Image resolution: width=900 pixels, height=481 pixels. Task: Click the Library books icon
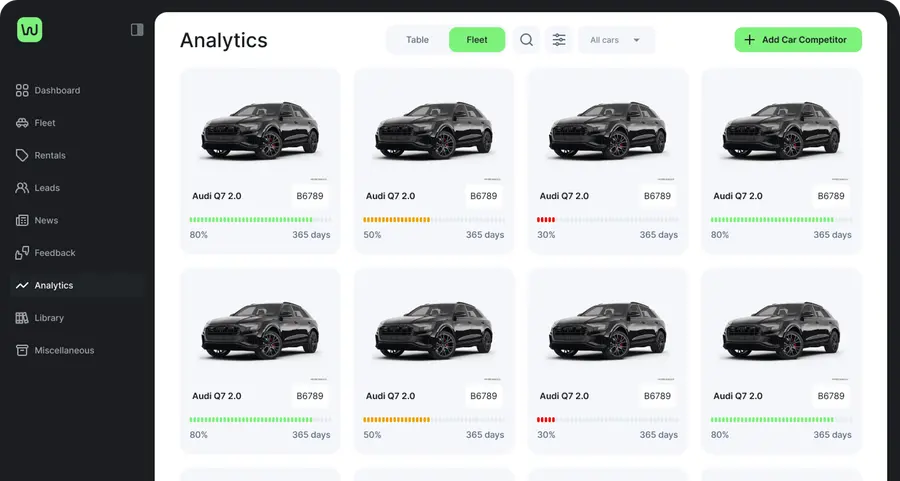pyautogui.click(x=22, y=318)
